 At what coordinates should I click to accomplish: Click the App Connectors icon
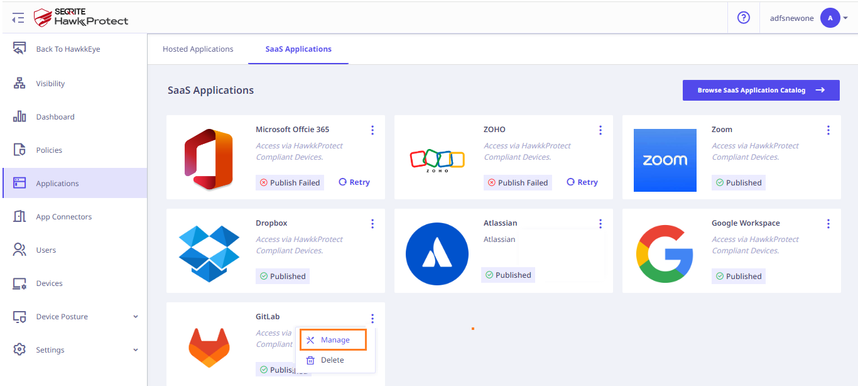19,217
